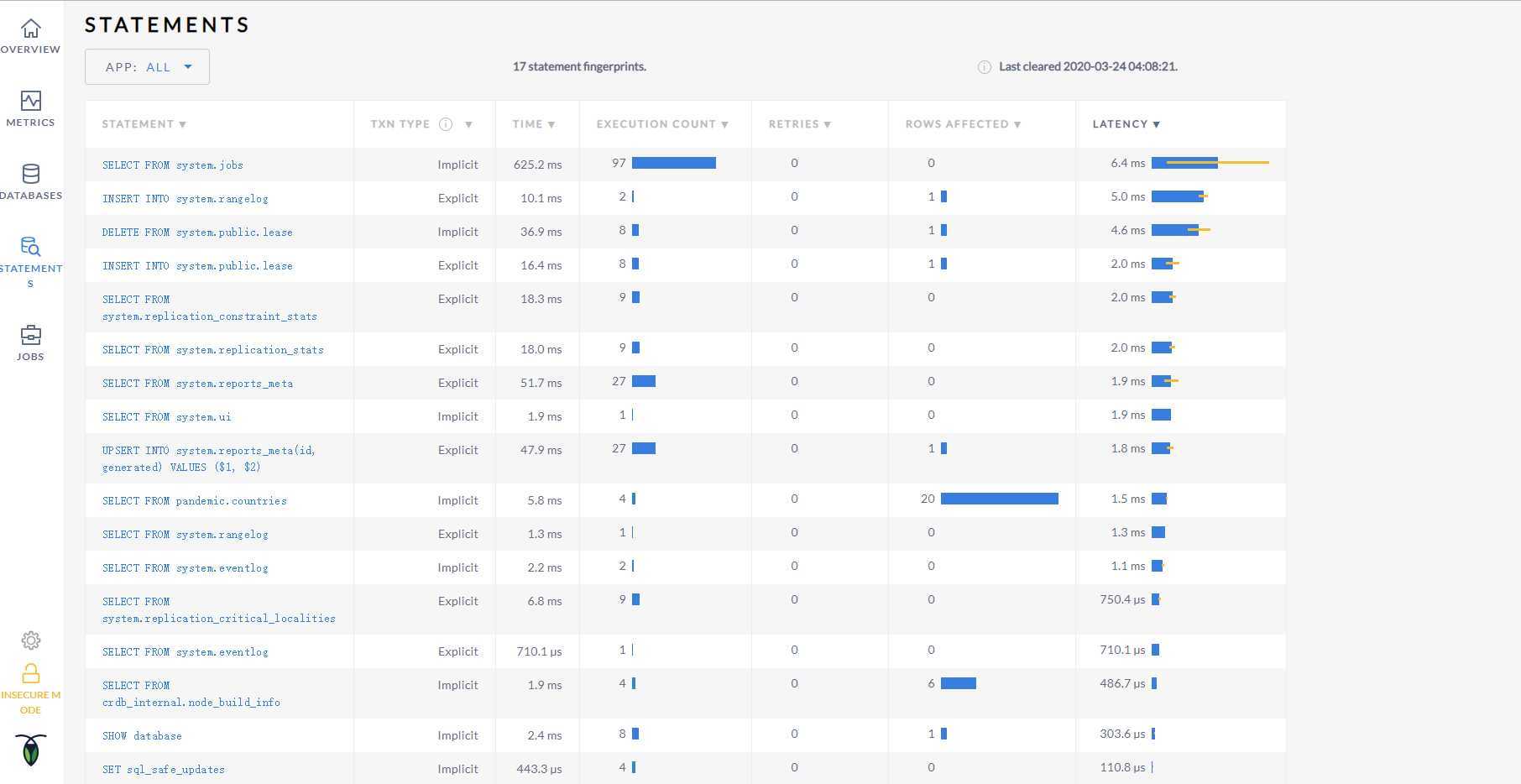Click the 51.7 ms time cell
1521x784 pixels.
point(541,383)
